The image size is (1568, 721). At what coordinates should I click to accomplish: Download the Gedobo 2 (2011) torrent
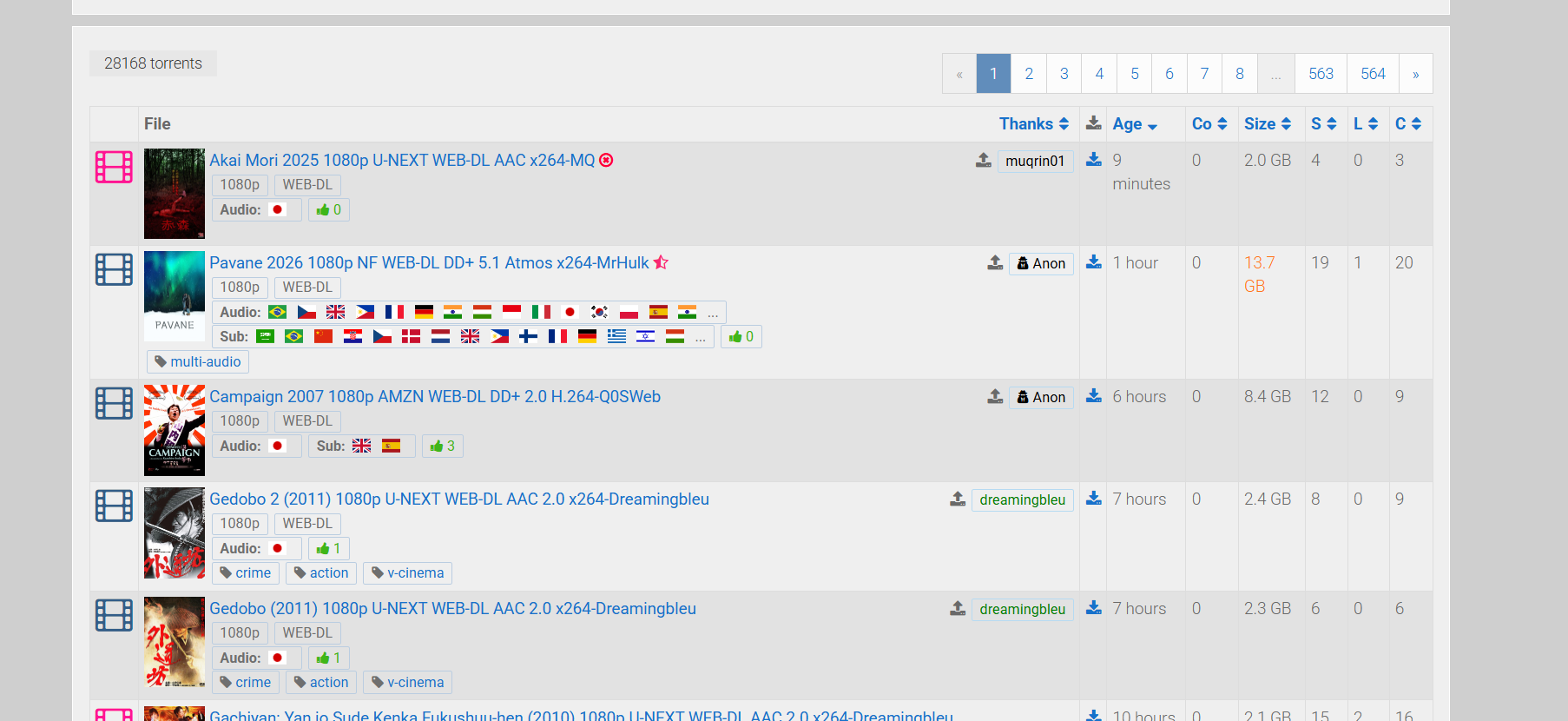coord(1094,499)
